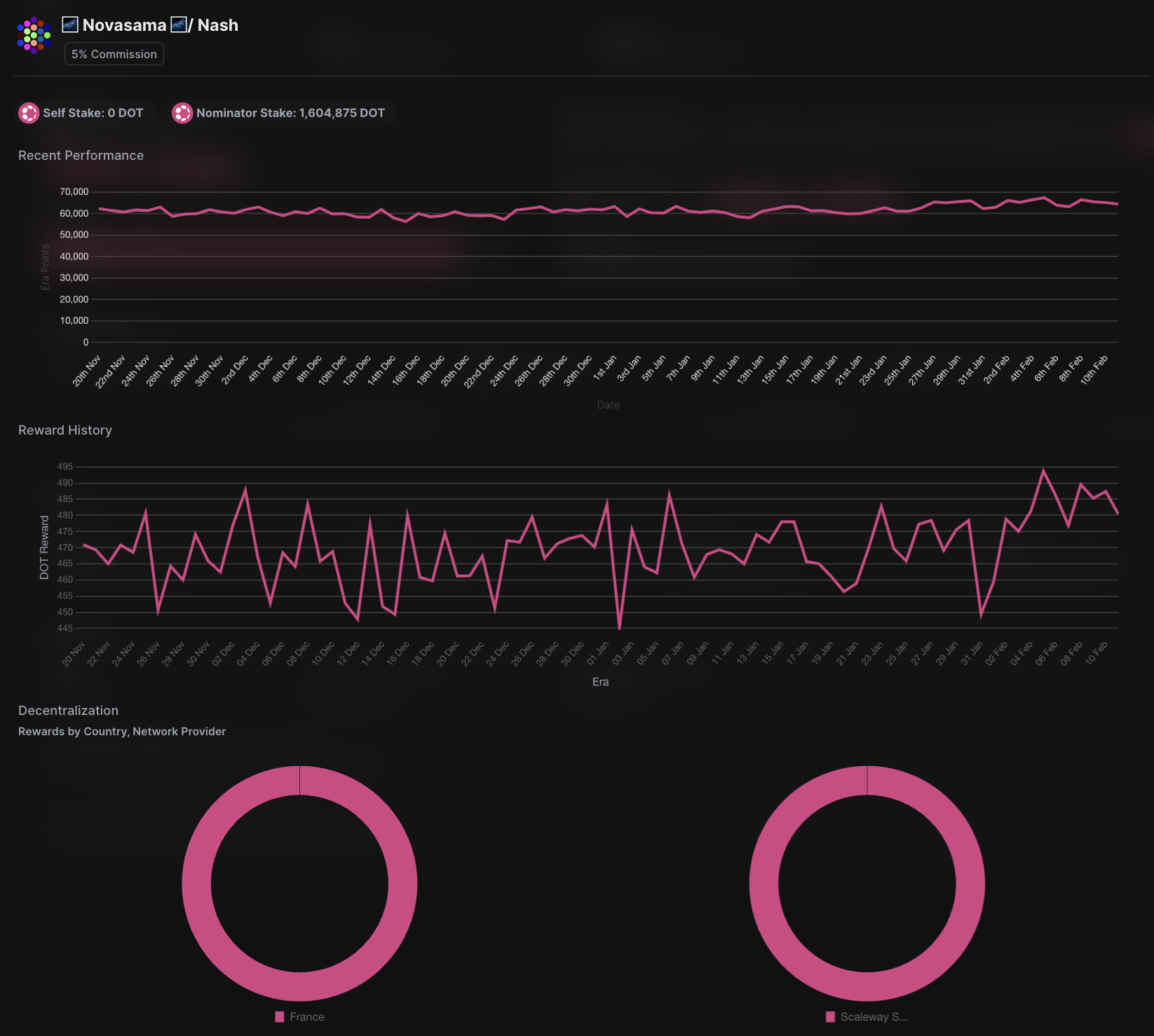Click the Recent Performance heading

81,156
